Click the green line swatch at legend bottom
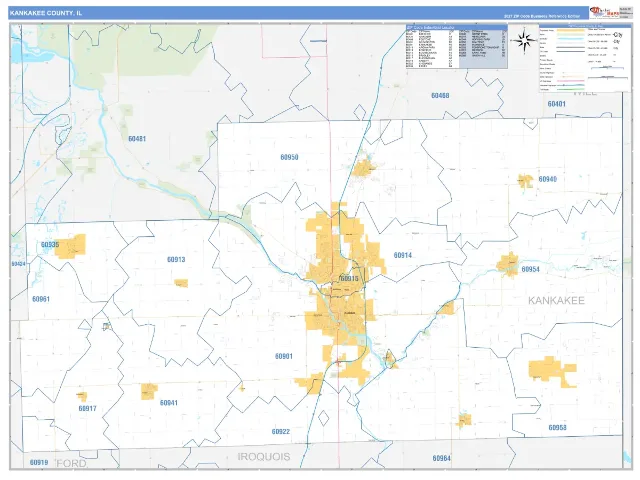 [571, 89]
